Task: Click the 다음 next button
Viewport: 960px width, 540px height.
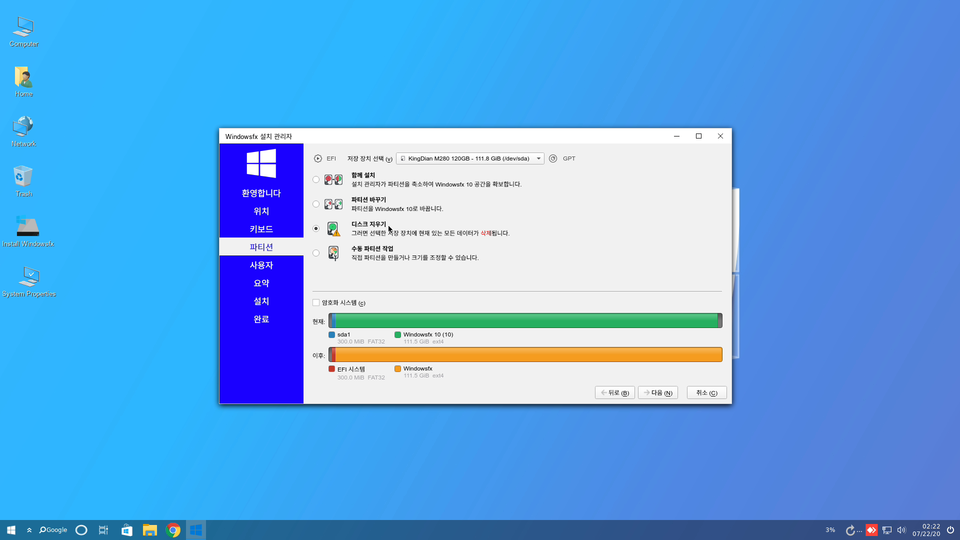Action: pyautogui.click(x=658, y=393)
